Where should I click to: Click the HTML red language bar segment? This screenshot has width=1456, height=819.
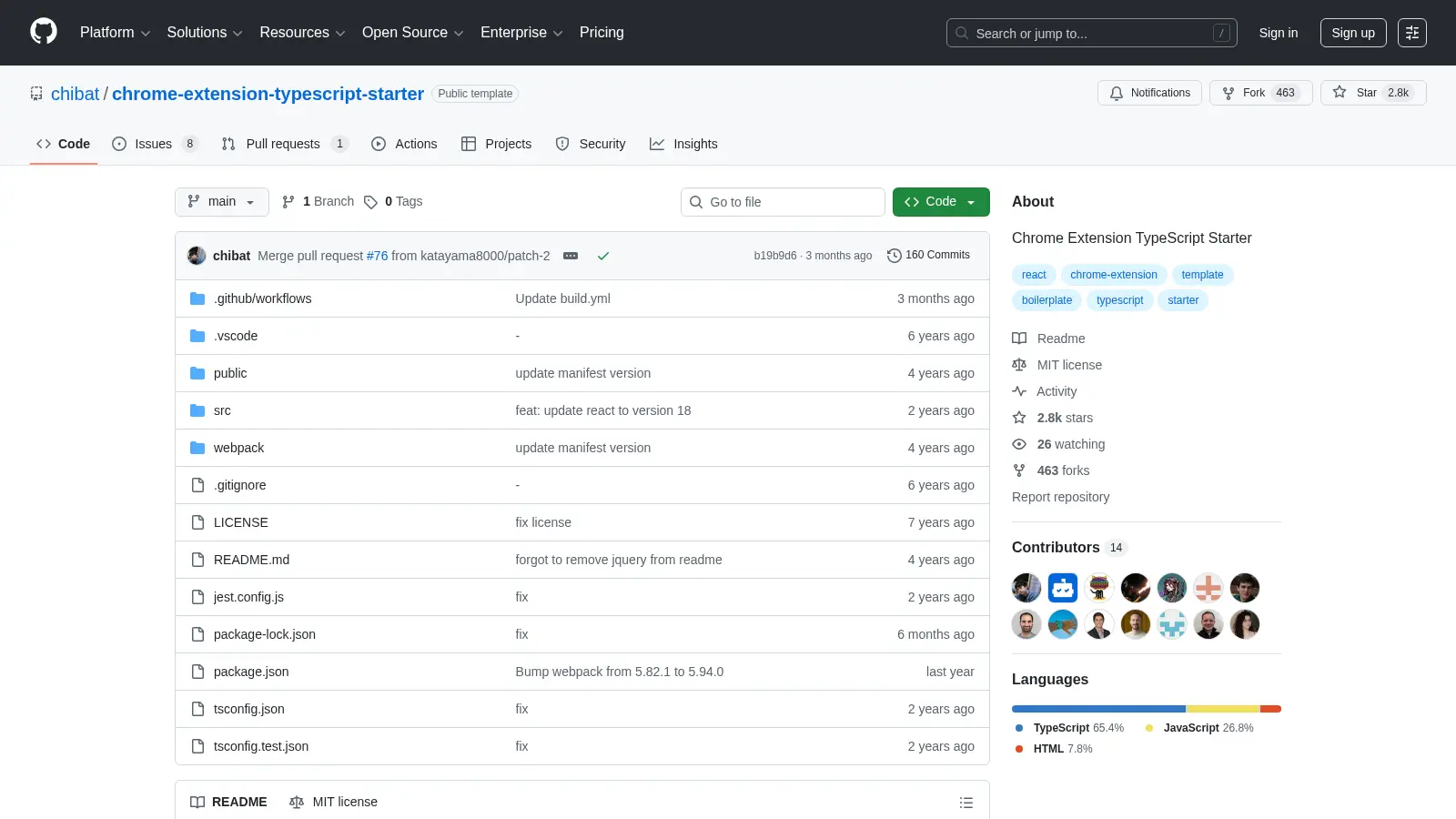pos(1270,709)
